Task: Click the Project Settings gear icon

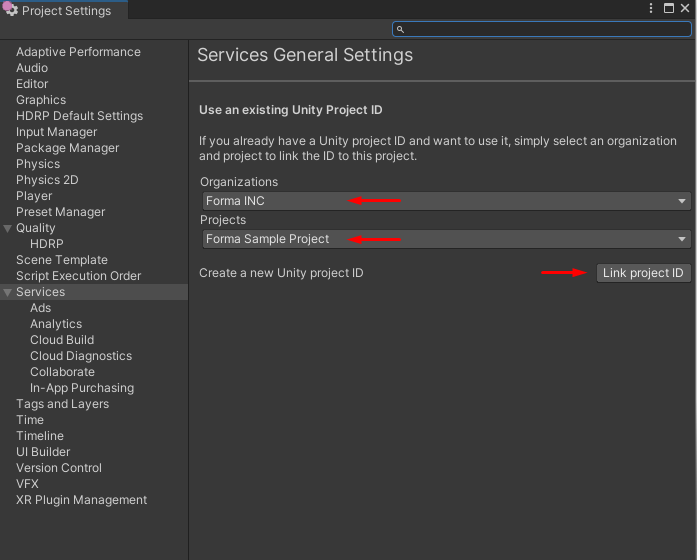Action: pyautogui.click(x=10, y=10)
